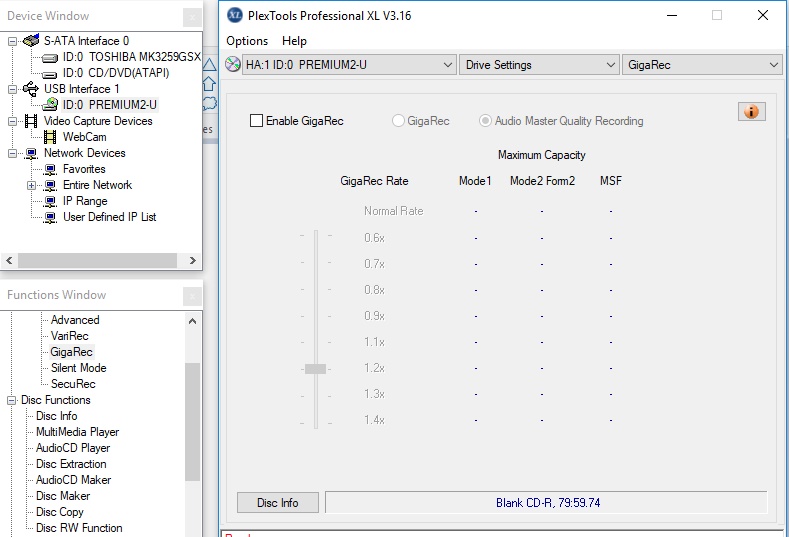The width and height of the screenshot is (789, 537).
Task: Select TOSHIBA MK3259GSX in device tree
Action: pyautogui.click(x=131, y=57)
